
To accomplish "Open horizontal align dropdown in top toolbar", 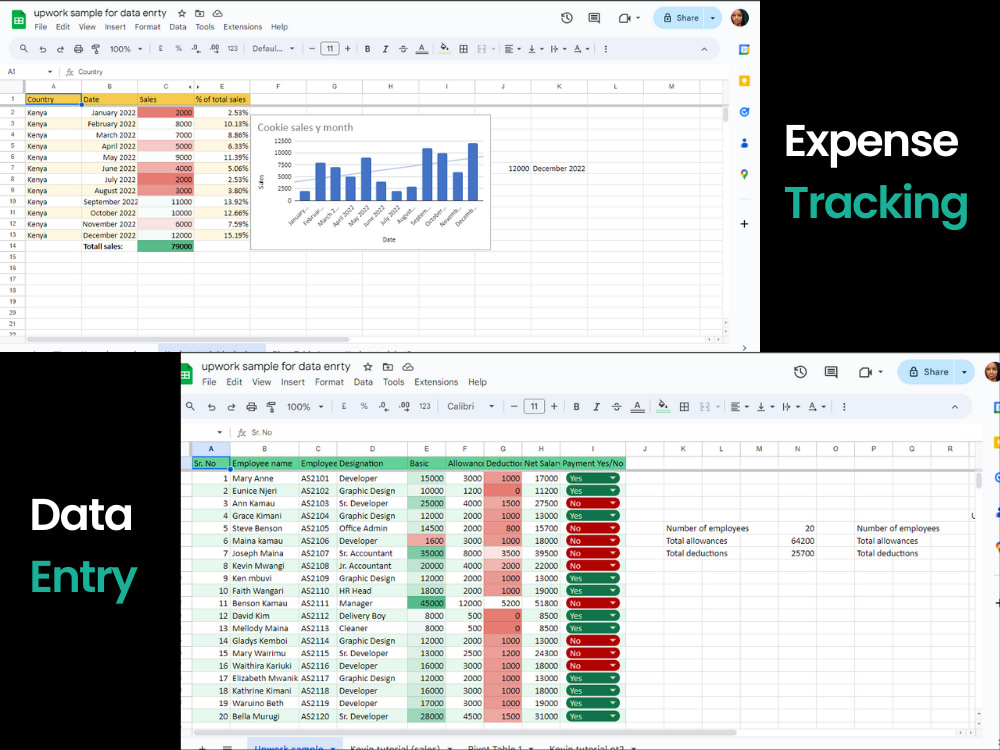I will click(x=512, y=48).
